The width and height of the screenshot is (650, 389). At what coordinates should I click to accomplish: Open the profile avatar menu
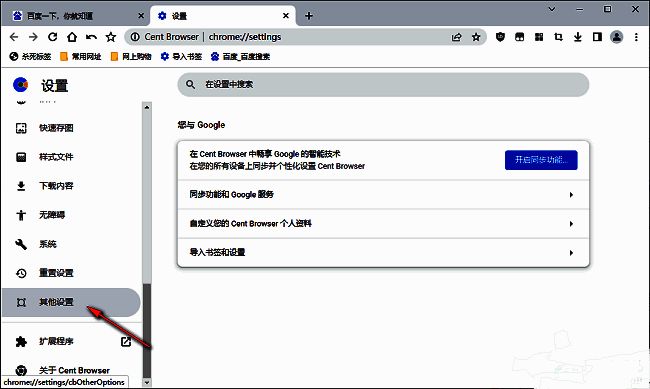(617, 37)
